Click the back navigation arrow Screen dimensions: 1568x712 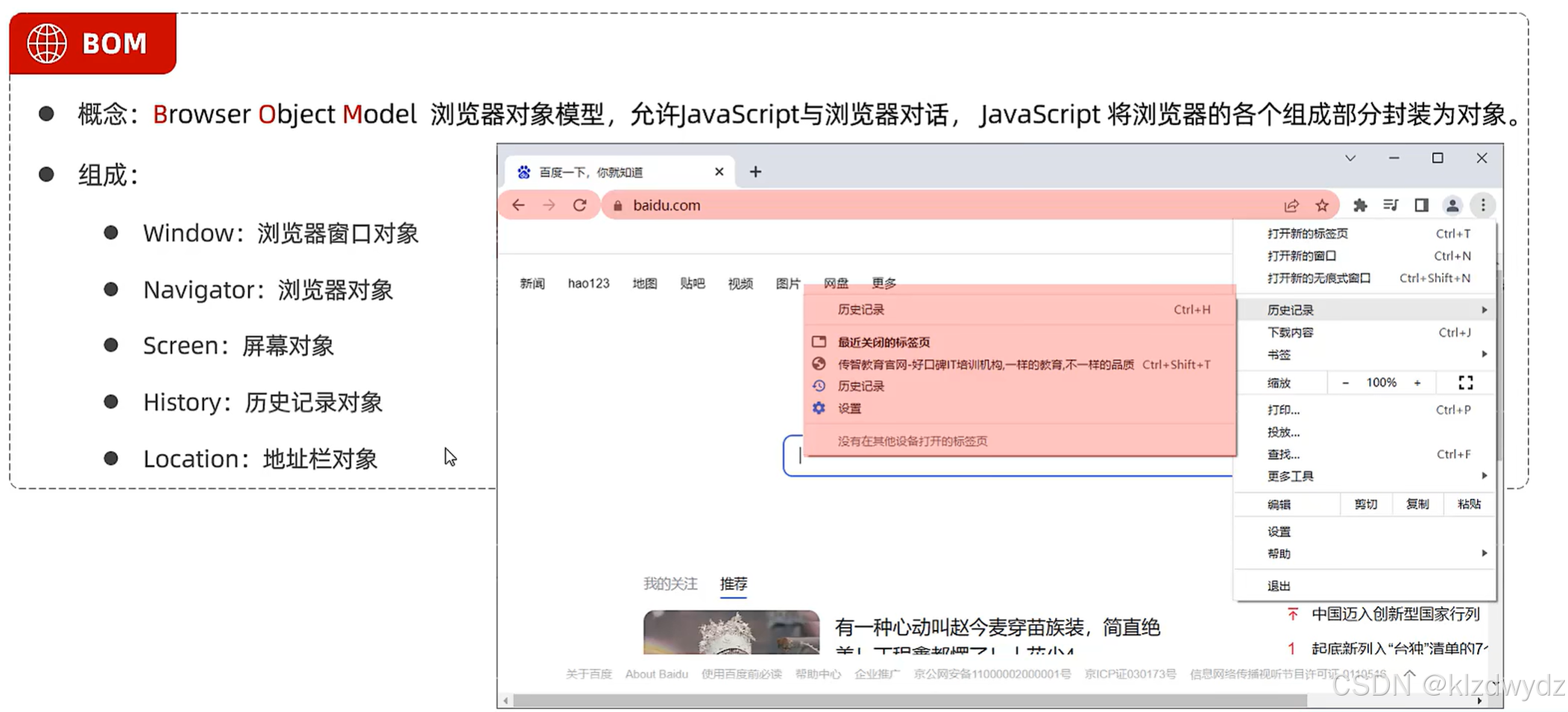pos(519,205)
